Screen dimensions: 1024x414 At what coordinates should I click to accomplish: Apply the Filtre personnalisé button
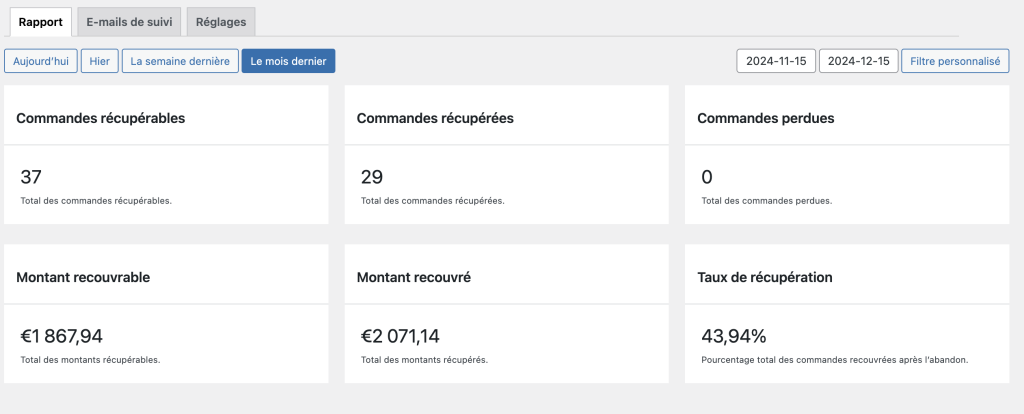pos(955,61)
